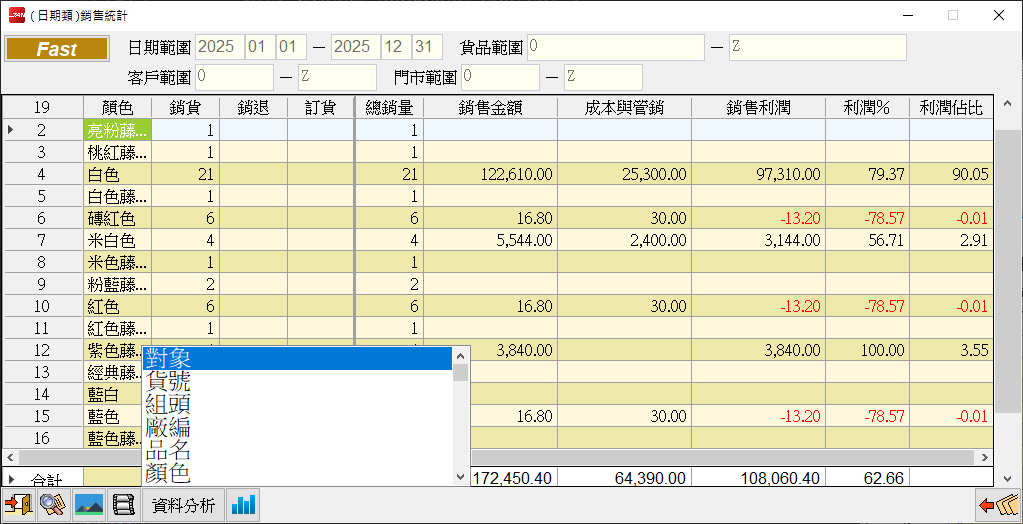This screenshot has width=1023, height=524.
Task: Select the highlighted 亮粉藤 color cell
Action: (x=117, y=130)
